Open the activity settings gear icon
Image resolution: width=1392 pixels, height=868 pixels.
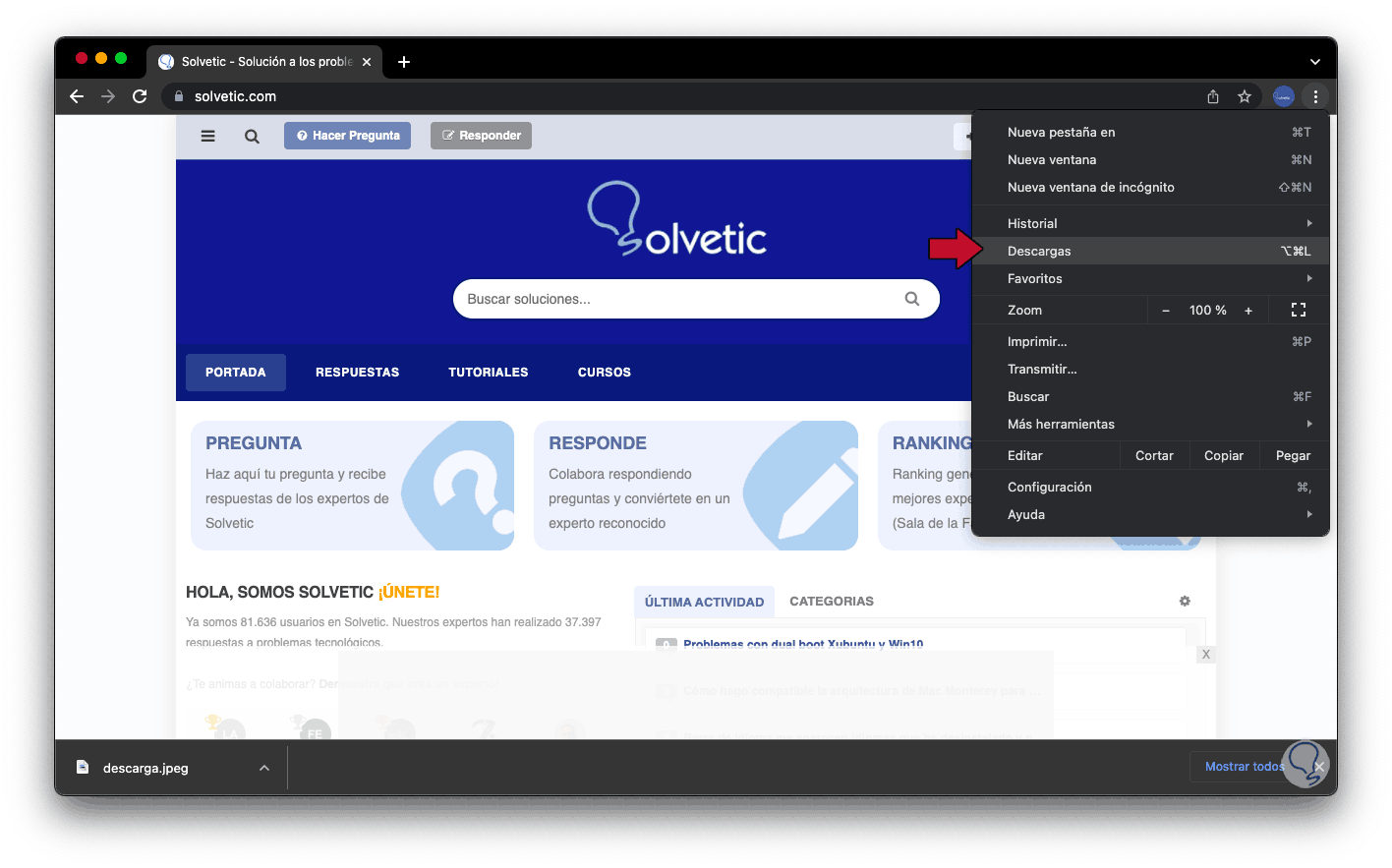[1185, 602]
